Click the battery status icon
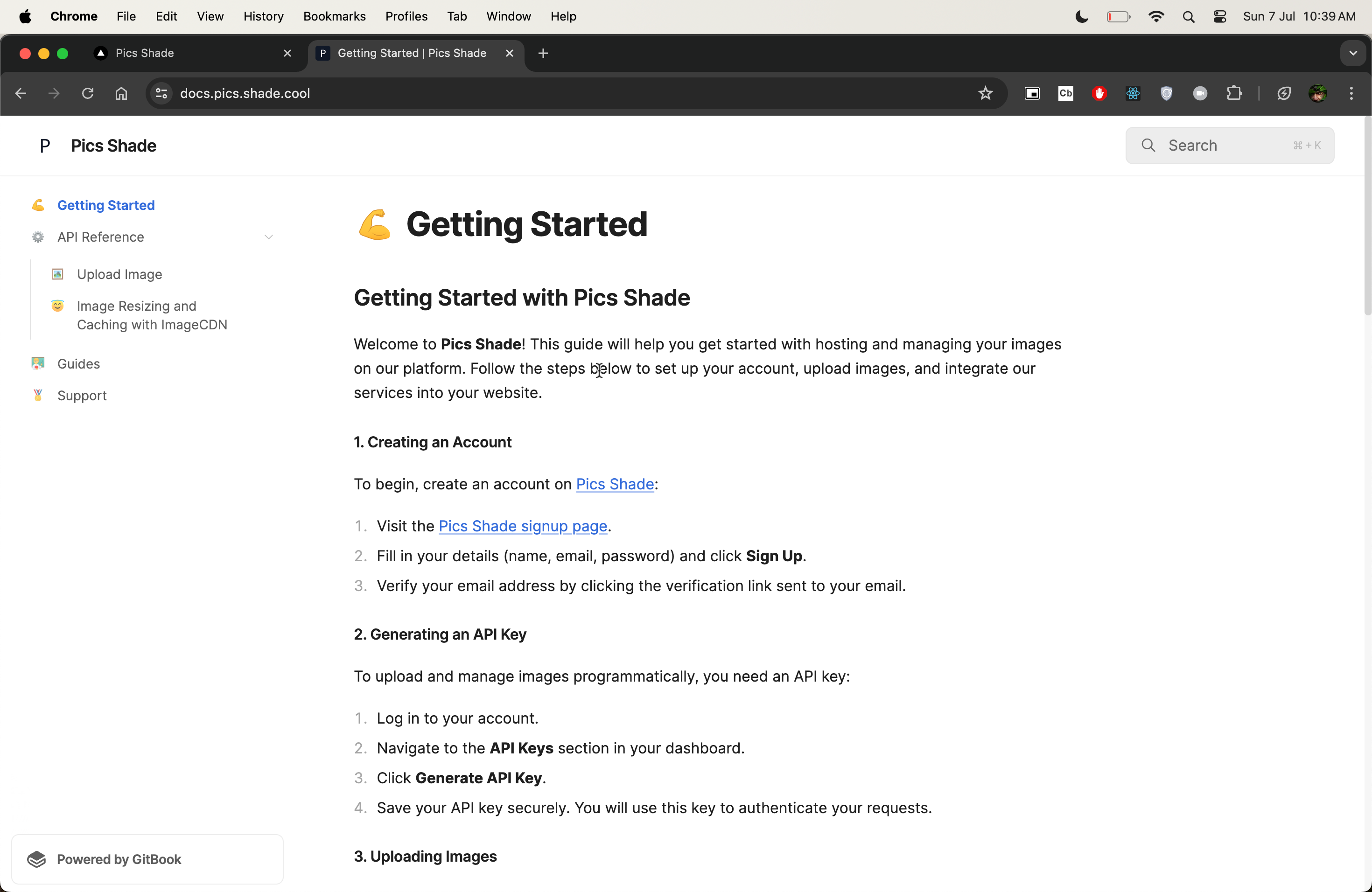 (x=1118, y=17)
